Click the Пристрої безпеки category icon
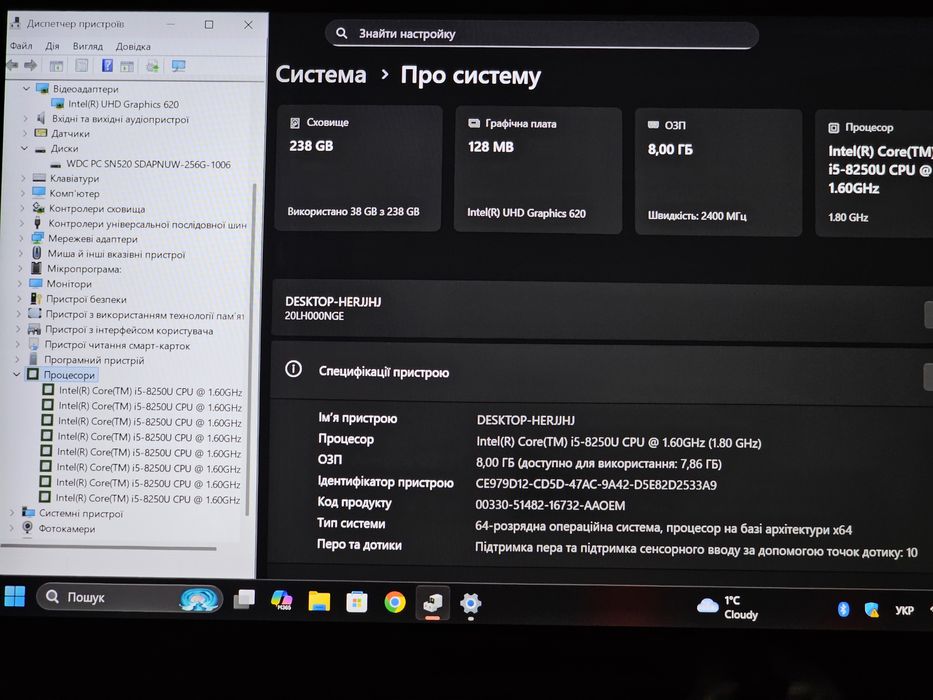 click(x=36, y=299)
